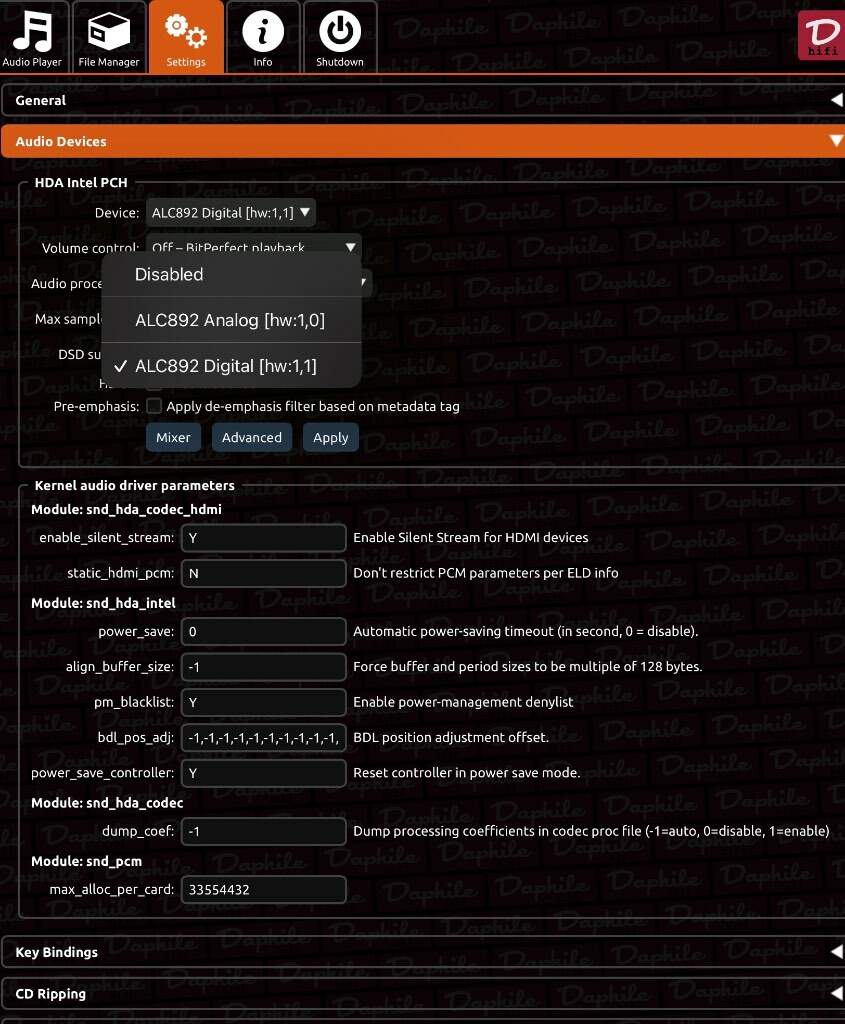Click 'HDA Intel PCH' group title
Screen dimensions: 845x1024
click(81, 182)
